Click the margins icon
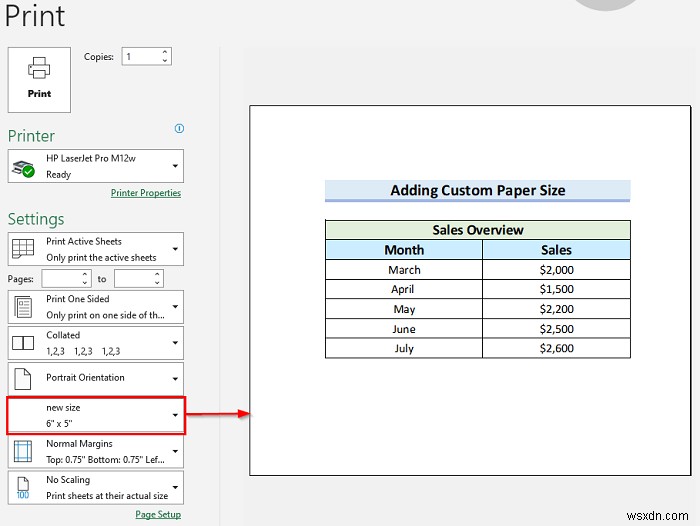Image resolution: width=700 pixels, height=526 pixels. (23, 451)
